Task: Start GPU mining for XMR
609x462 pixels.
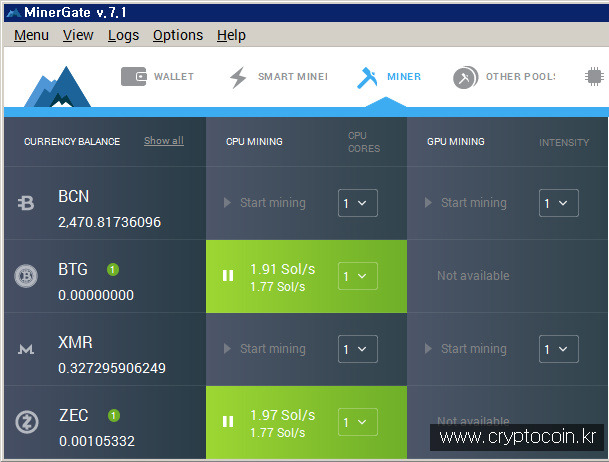Action: pos(466,349)
